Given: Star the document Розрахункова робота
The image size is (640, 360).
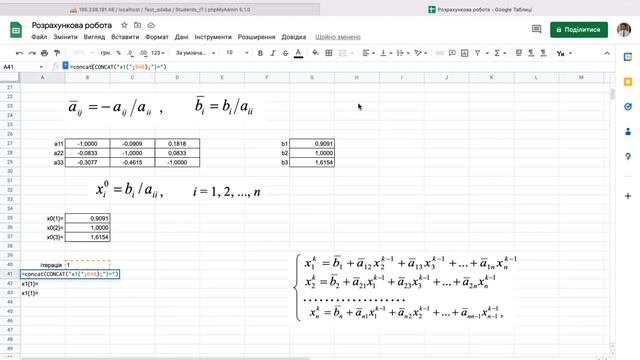Looking at the screenshot, I should 124,25.
